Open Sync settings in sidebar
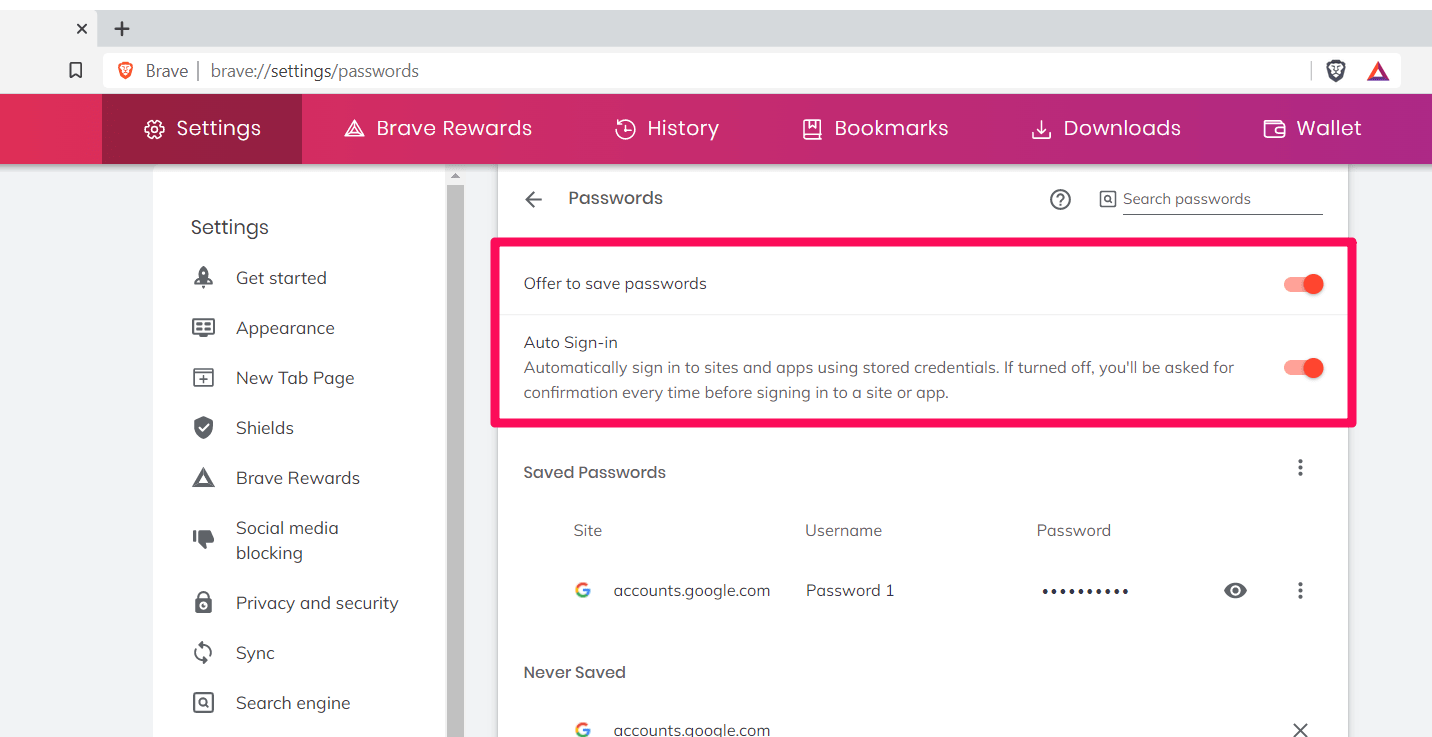 [255, 653]
